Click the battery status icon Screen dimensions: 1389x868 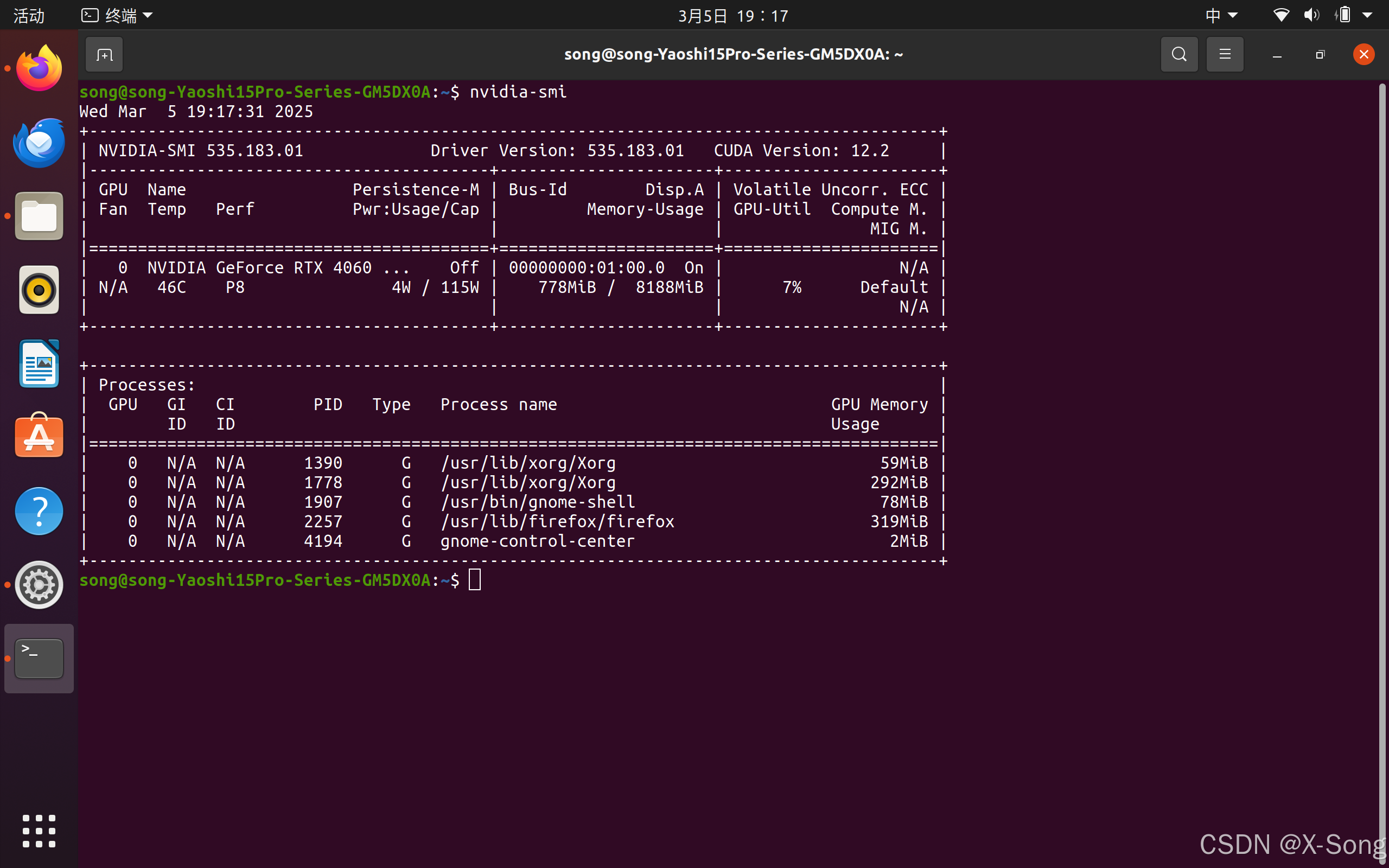pos(1343,15)
